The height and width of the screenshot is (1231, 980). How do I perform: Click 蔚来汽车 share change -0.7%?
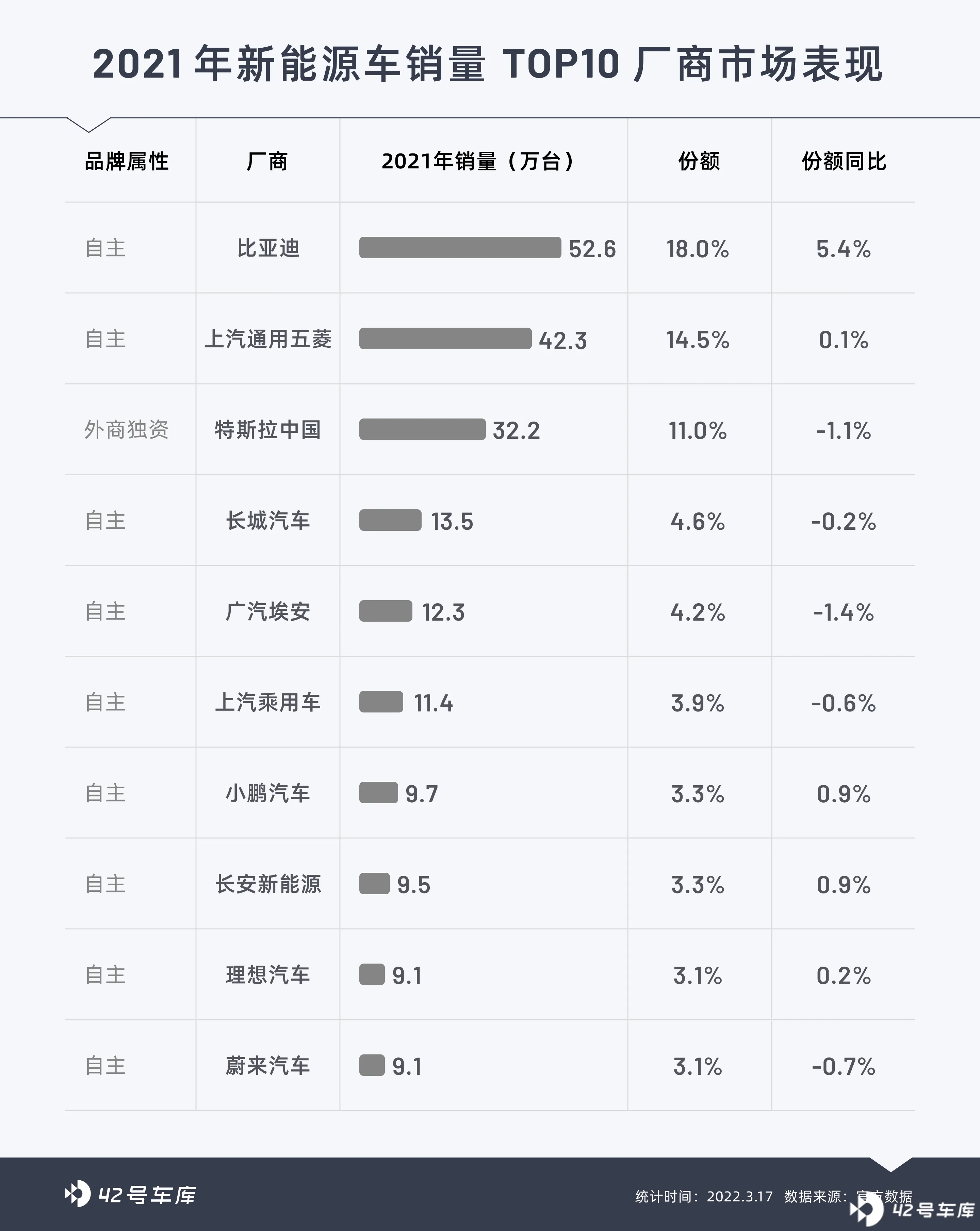pos(844,1067)
